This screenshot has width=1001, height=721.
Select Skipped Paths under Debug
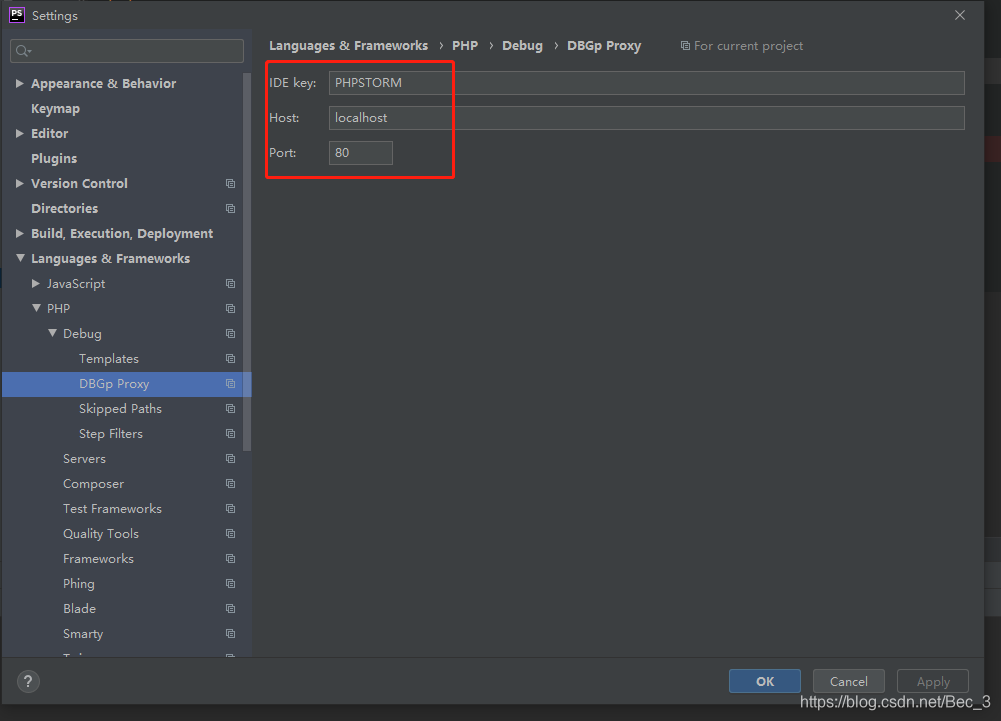point(120,409)
